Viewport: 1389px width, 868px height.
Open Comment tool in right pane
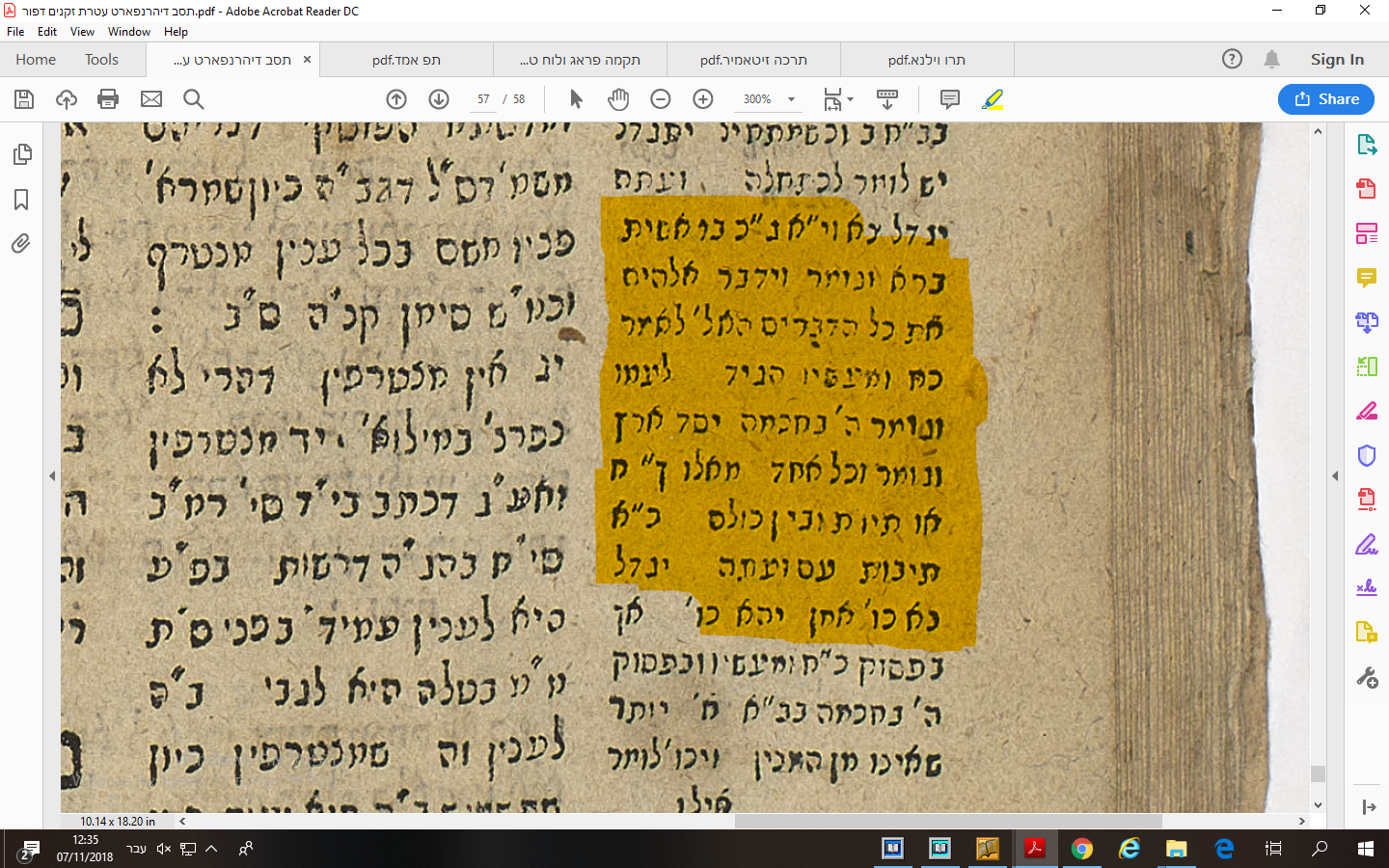(1367, 278)
